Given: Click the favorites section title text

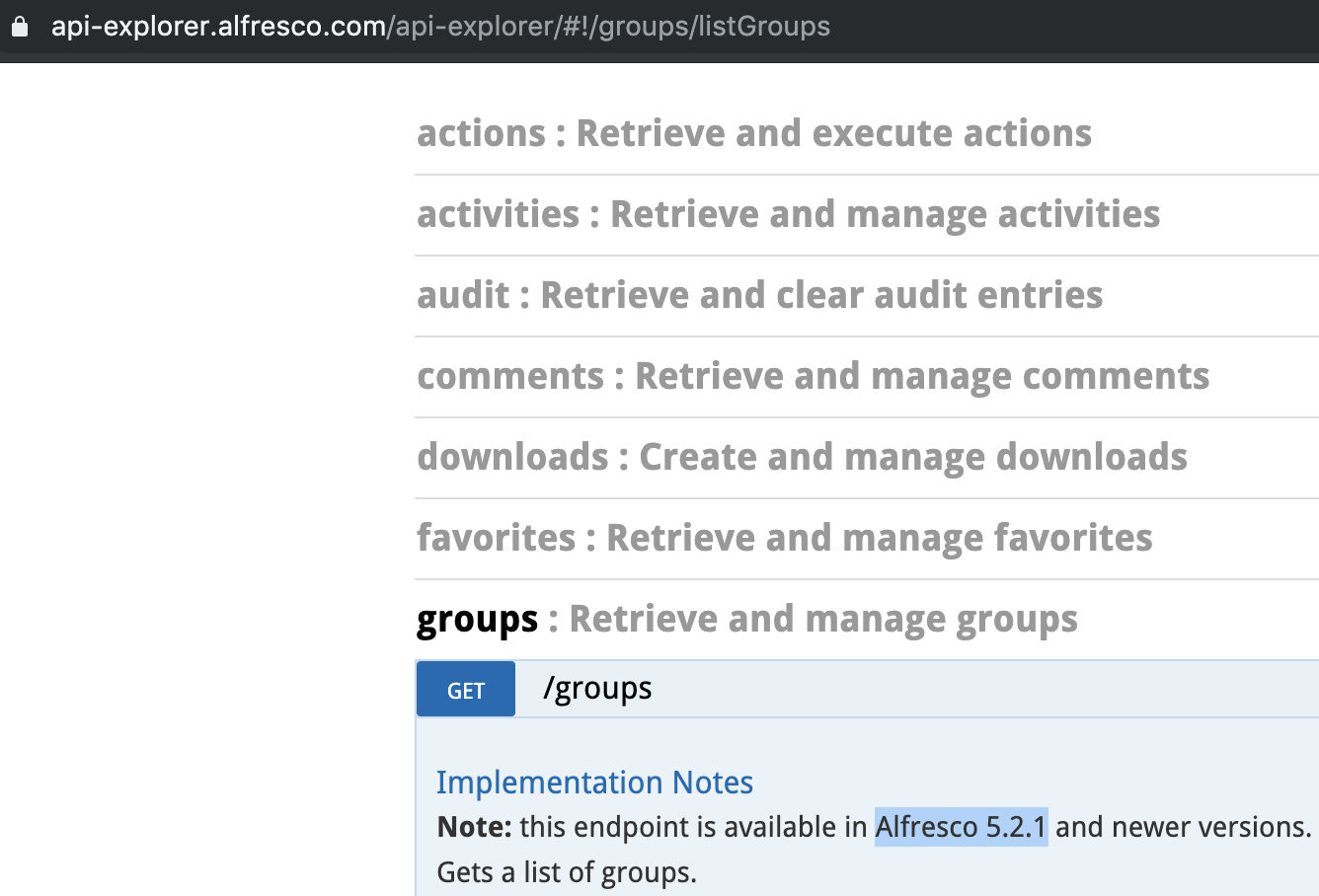Looking at the screenshot, I should [499, 538].
